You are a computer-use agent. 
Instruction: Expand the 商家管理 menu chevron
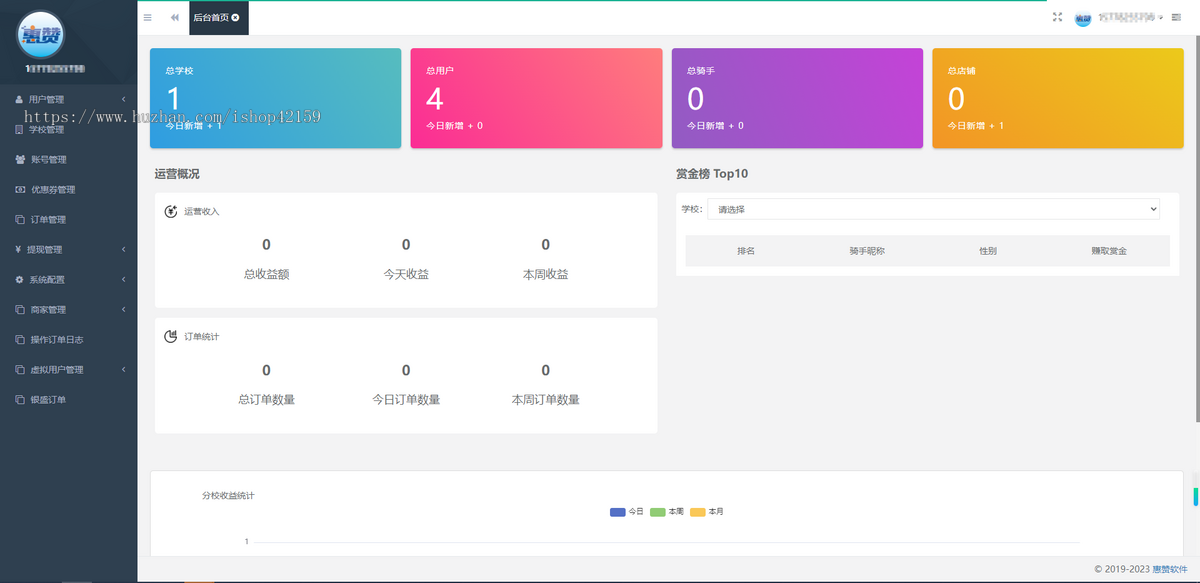click(x=123, y=309)
